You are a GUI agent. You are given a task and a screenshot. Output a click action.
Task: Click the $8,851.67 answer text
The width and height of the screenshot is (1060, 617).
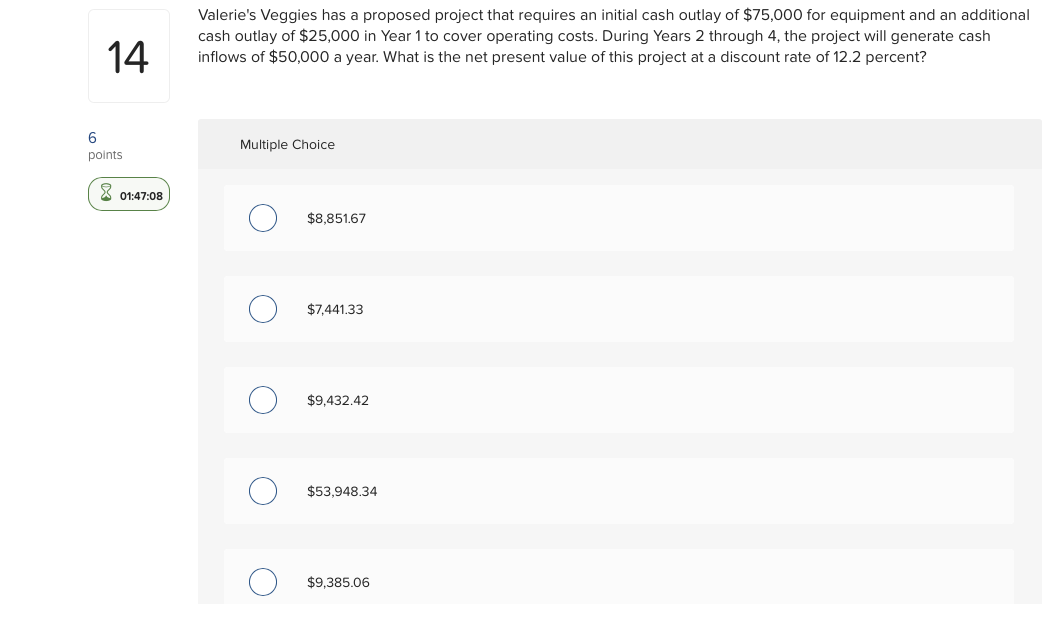click(336, 218)
